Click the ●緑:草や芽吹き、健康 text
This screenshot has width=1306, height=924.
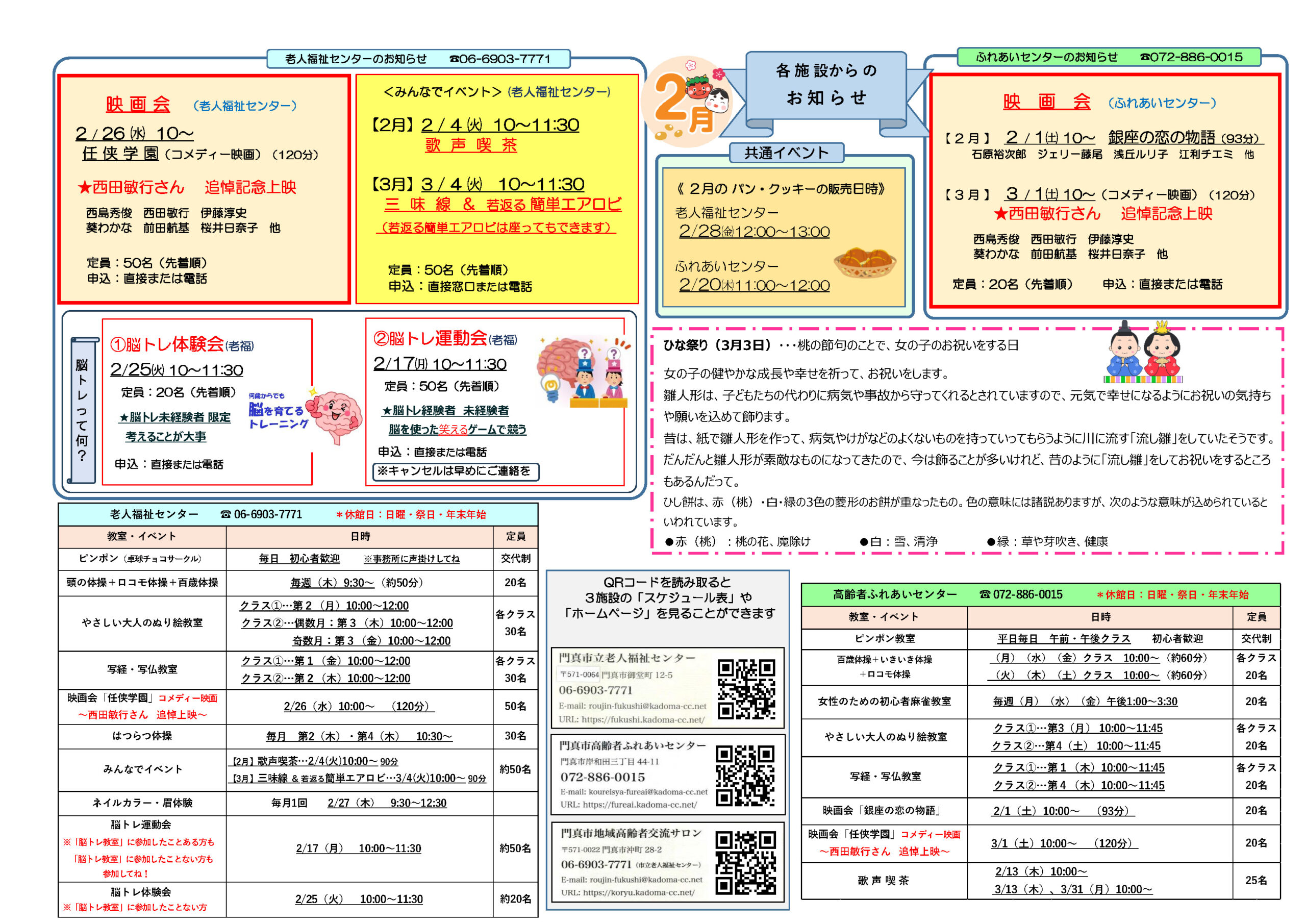click(1048, 541)
